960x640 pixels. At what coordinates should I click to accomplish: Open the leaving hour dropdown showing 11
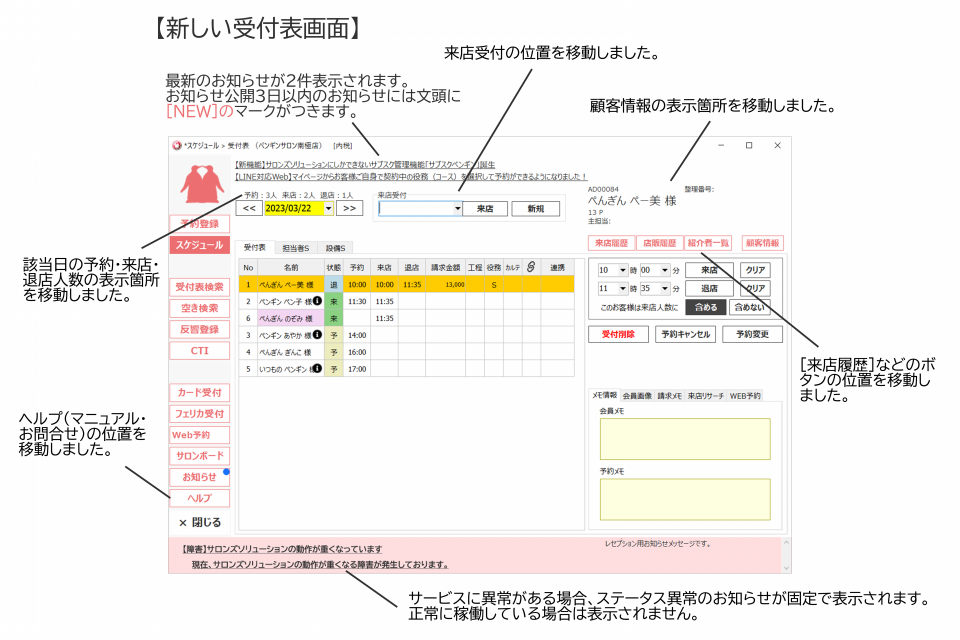(x=623, y=288)
